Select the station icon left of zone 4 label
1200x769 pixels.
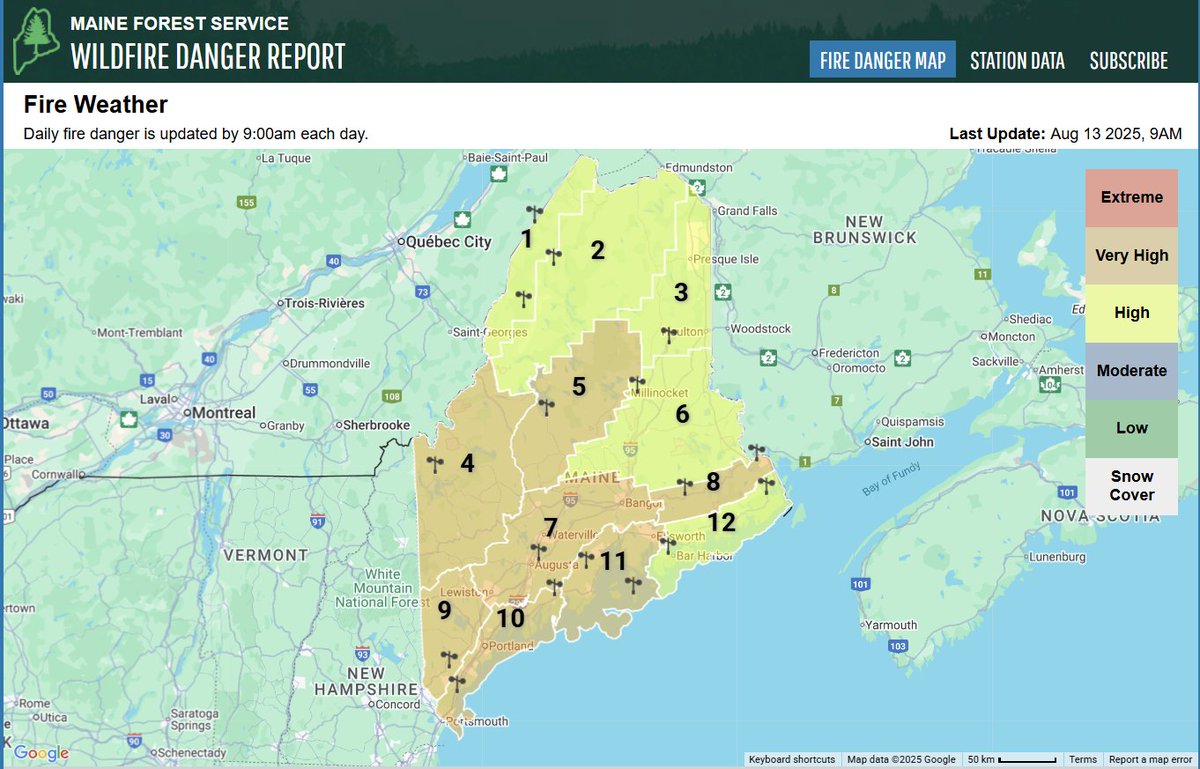click(435, 463)
